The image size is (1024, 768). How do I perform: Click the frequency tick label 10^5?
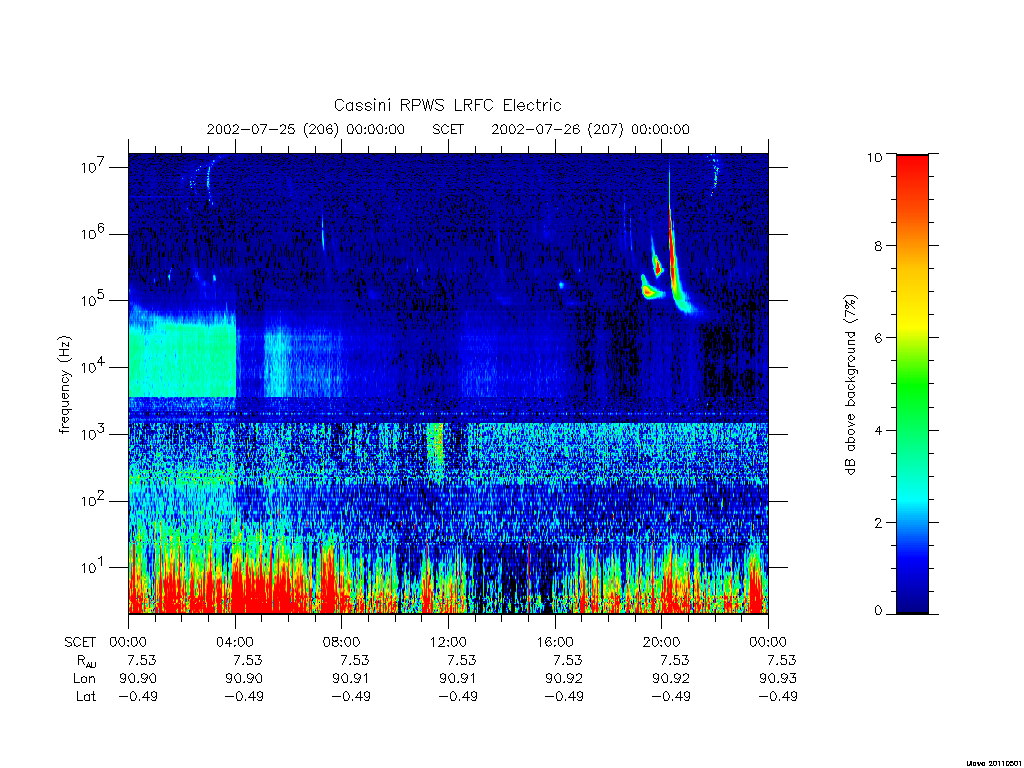(94, 299)
